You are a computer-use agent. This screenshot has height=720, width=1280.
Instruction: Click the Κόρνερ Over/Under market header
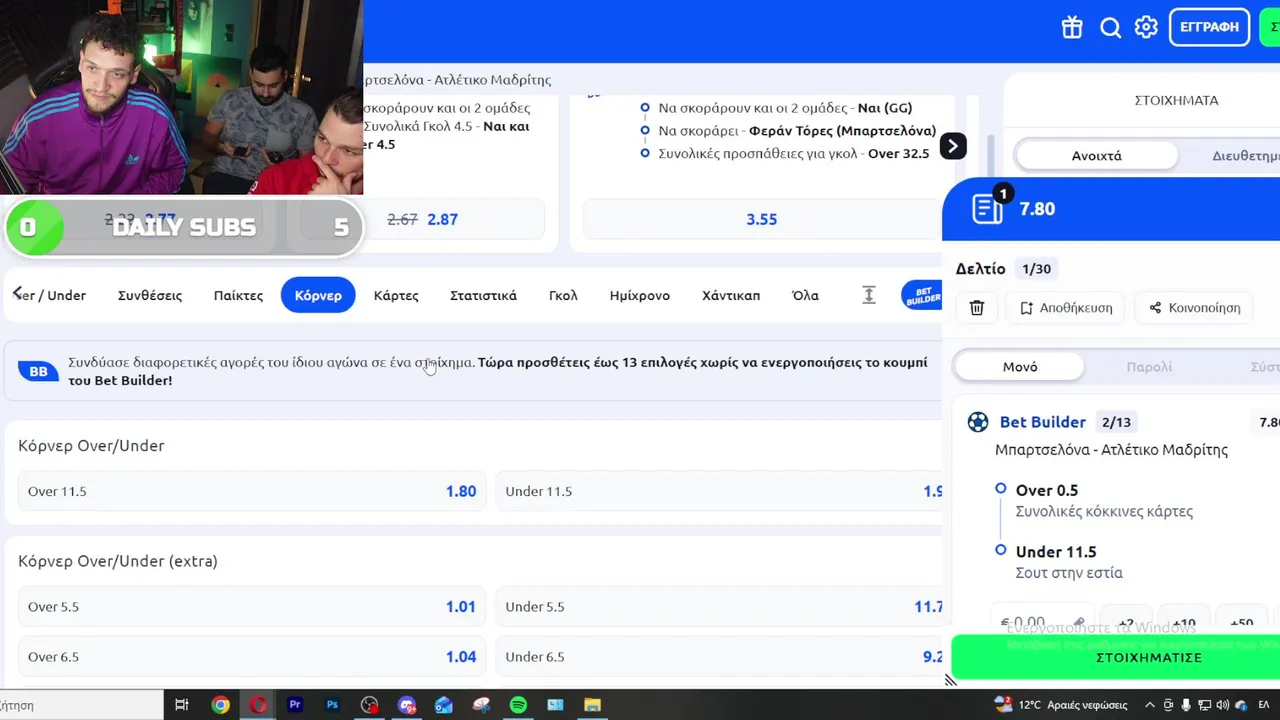click(91, 445)
